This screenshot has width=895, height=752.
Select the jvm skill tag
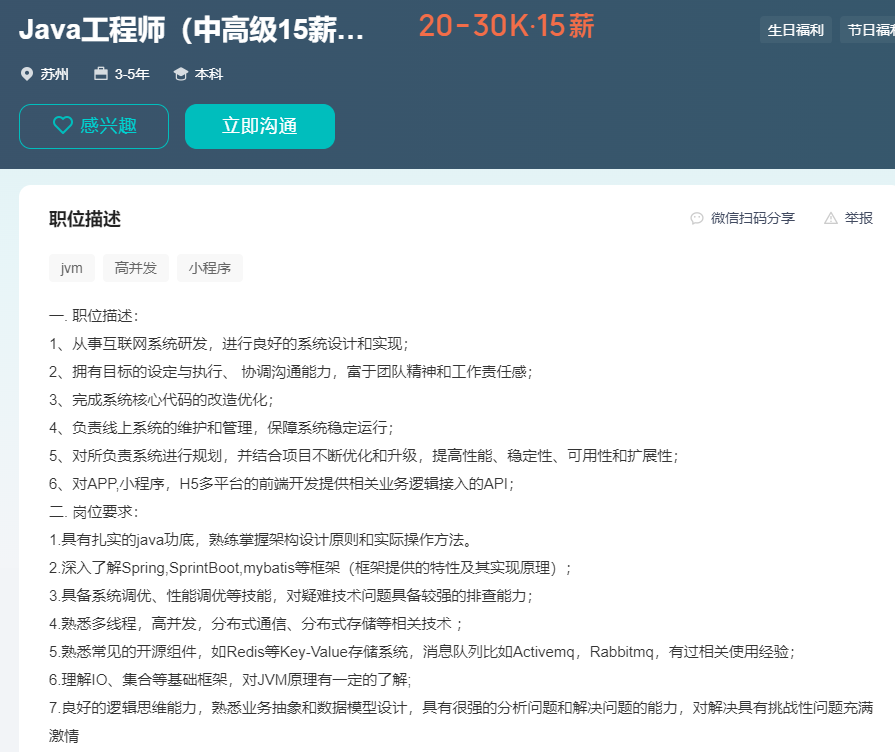point(72,268)
